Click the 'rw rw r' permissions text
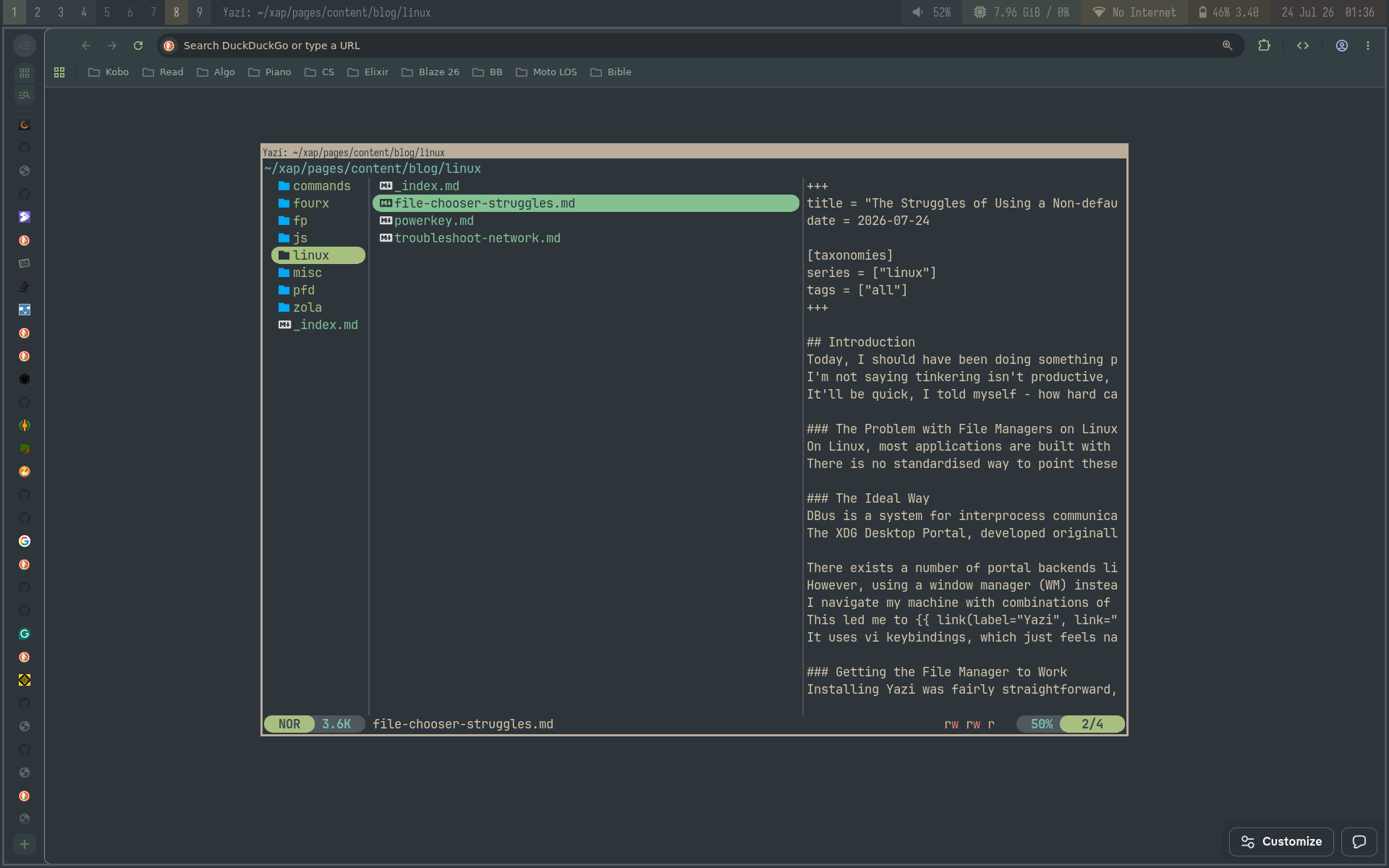The height and width of the screenshot is (868, 1389). 969,724
